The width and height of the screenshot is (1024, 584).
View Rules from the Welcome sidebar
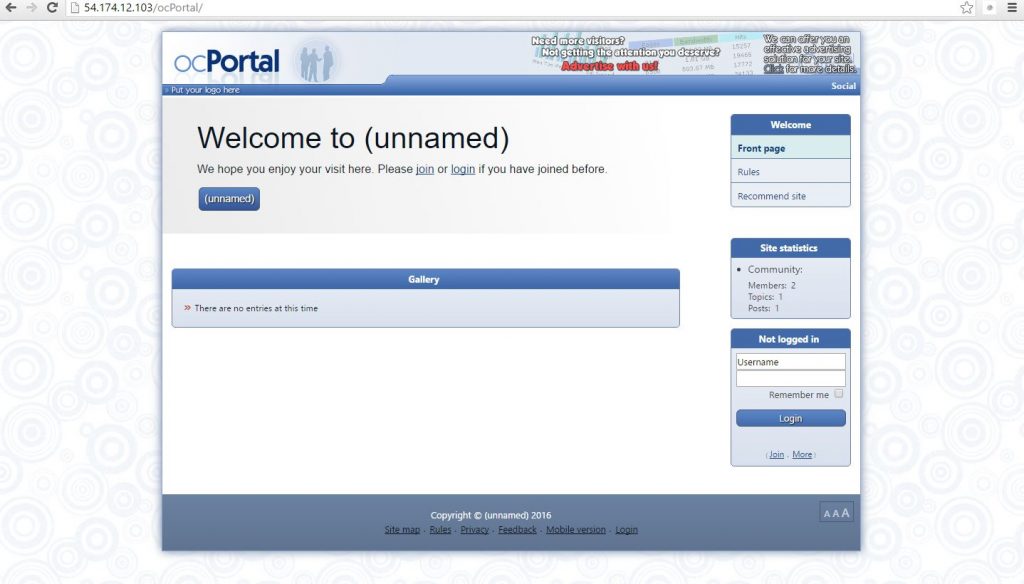(x=749, y=171)
